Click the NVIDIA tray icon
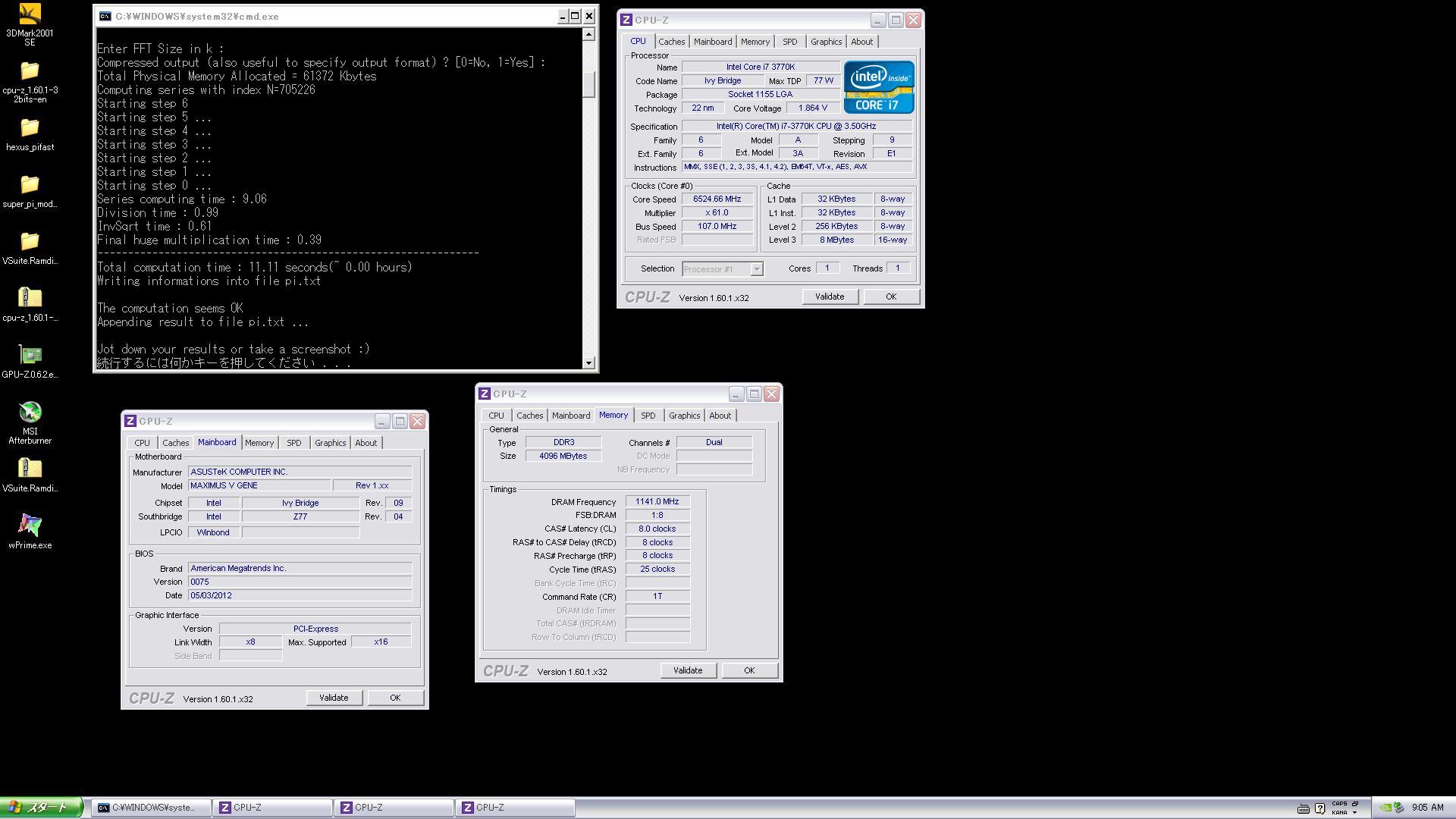The height and width of the screenshot is (819, 1456). pos(1385,808)
